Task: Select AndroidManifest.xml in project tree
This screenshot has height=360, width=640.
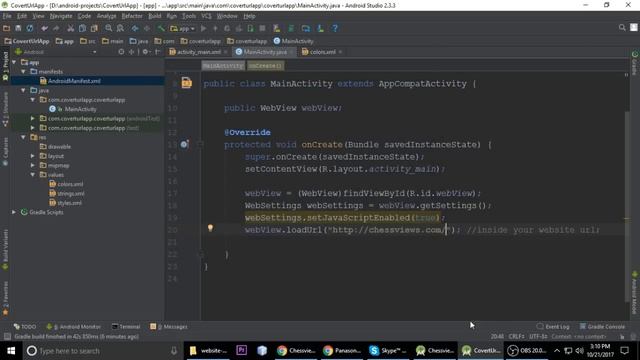Action: 74,81
